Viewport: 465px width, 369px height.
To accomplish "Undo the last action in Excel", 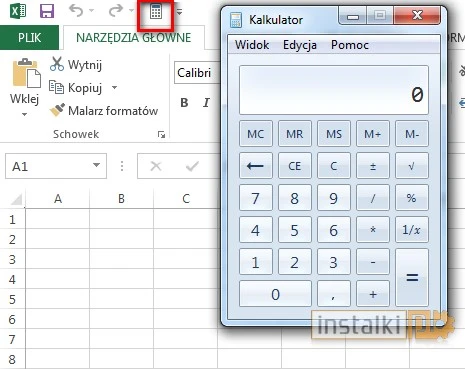I will (x=76, y=11).
